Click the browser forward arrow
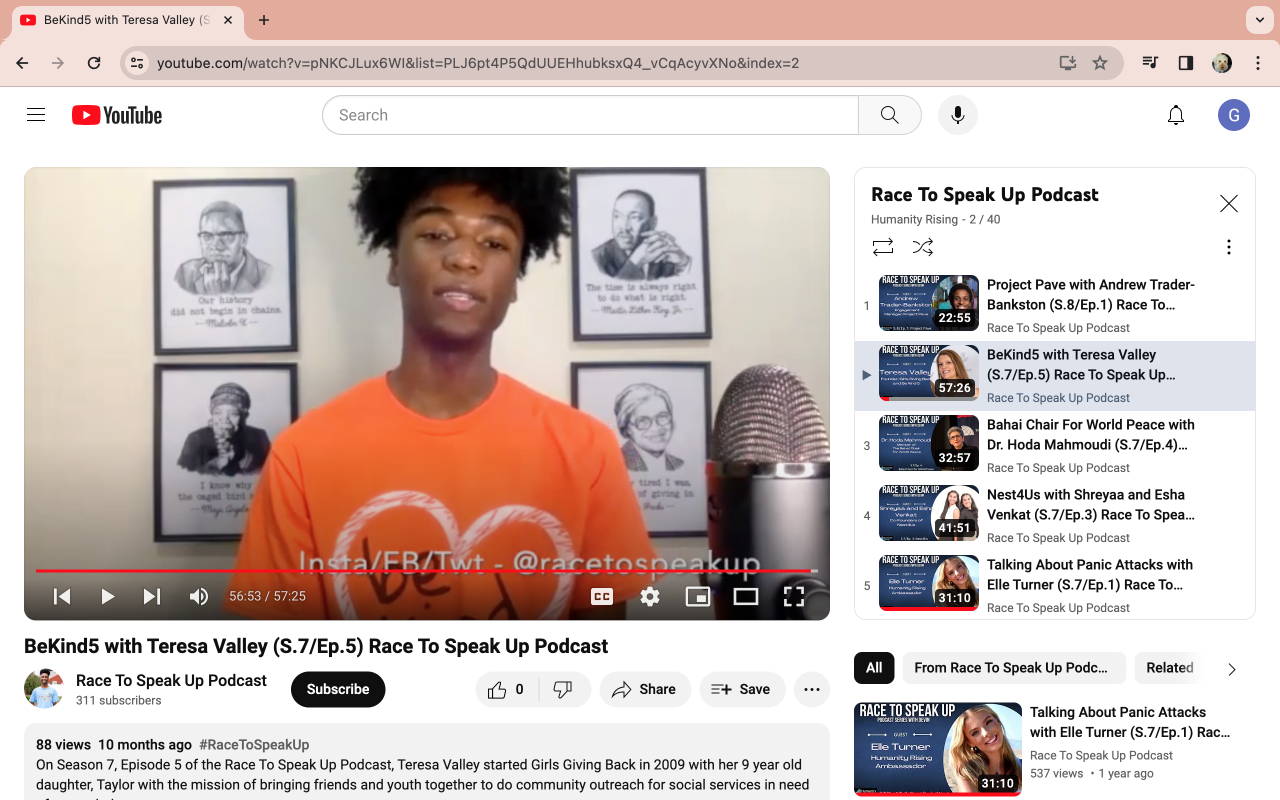Viewport: 1280px width, 800px height. click(x=58, y=63)
